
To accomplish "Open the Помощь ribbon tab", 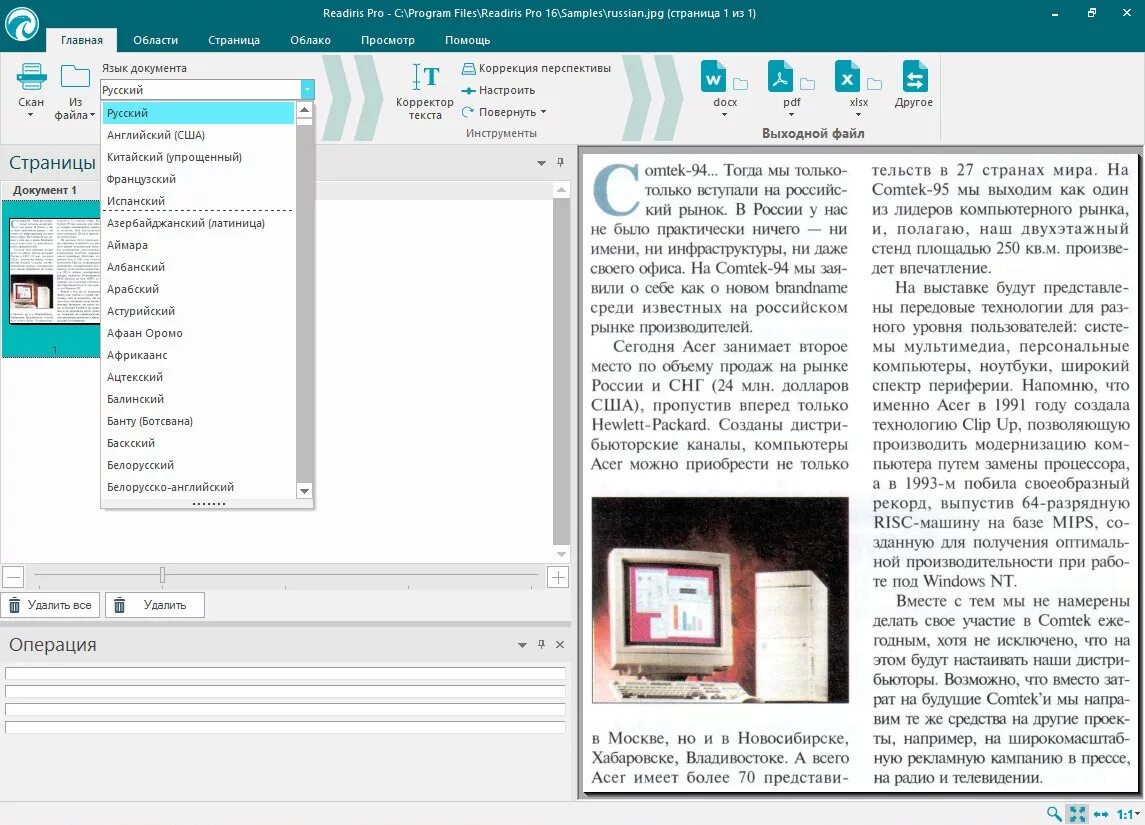I will (467, 40).
